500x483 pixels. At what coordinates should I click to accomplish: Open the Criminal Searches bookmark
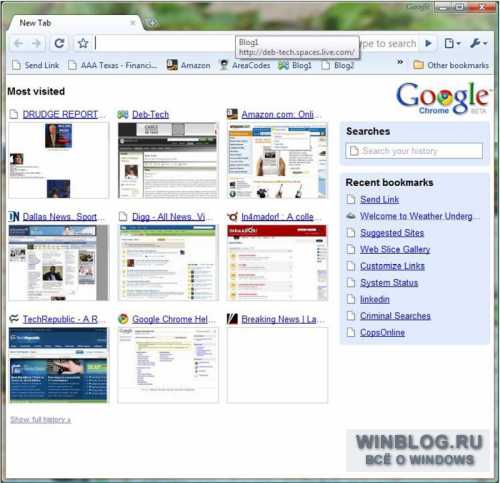click(395, 316)
